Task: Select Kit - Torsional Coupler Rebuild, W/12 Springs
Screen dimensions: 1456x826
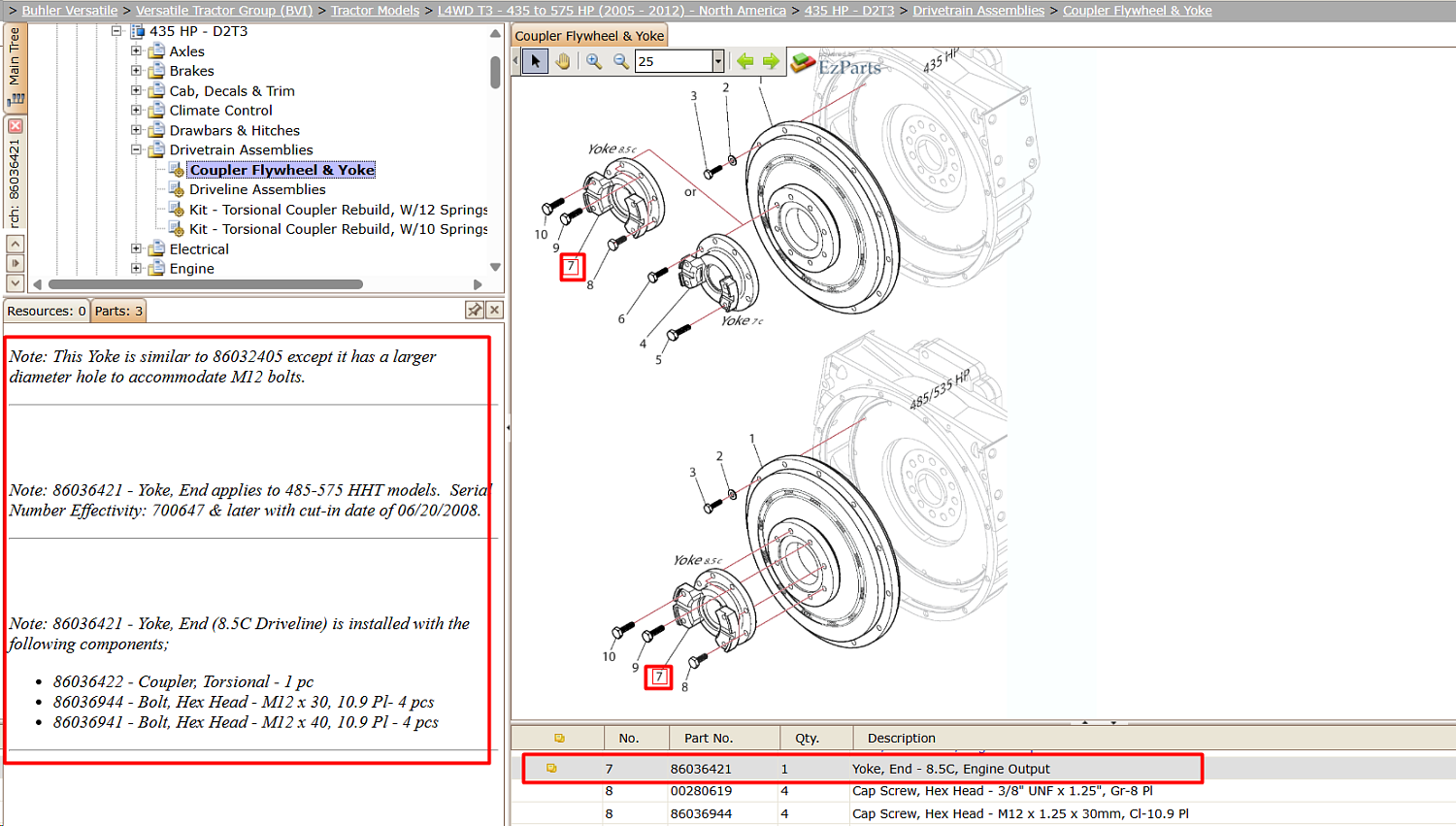Action: coord(339,210)
